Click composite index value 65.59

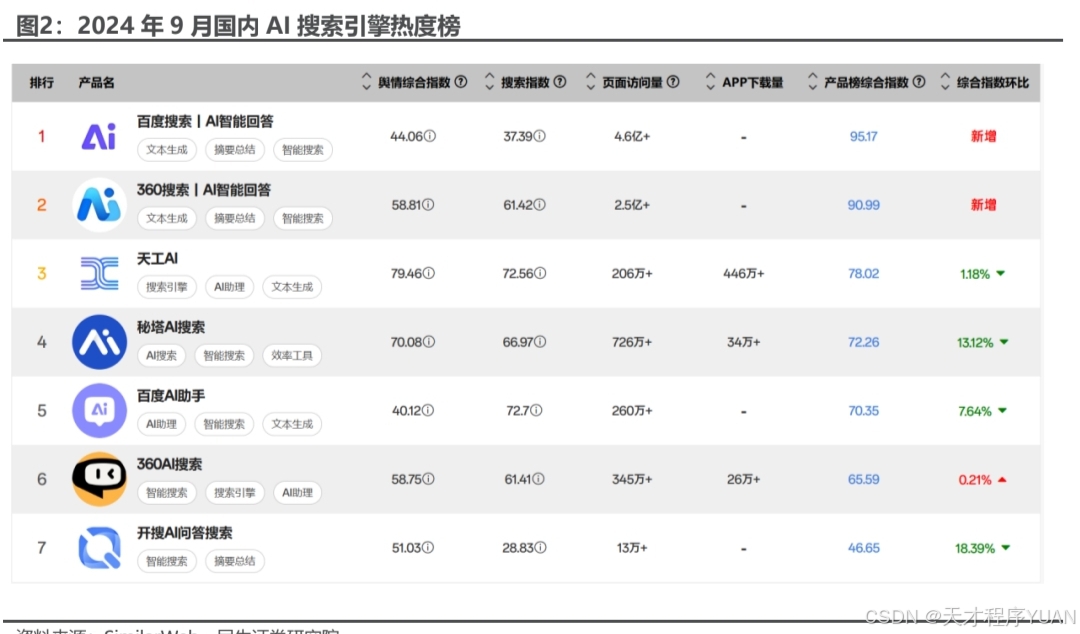tap(864, 479)
